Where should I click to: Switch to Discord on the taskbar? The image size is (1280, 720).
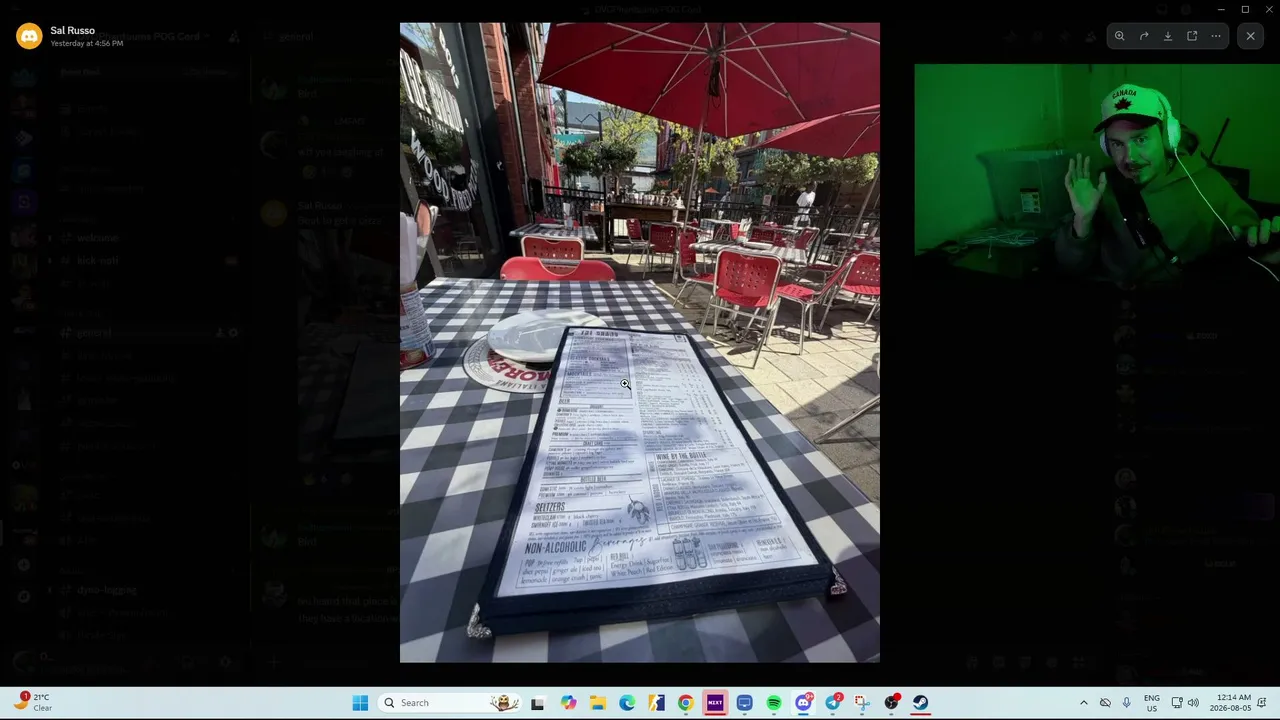tap(803, 703)
